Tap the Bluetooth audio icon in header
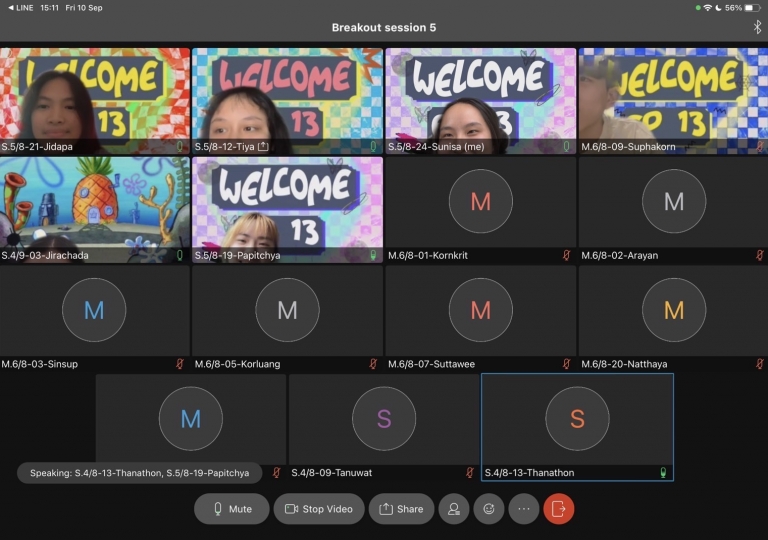Image resolution: width=768 pixels, height=540 pixels. click(757, 27)
